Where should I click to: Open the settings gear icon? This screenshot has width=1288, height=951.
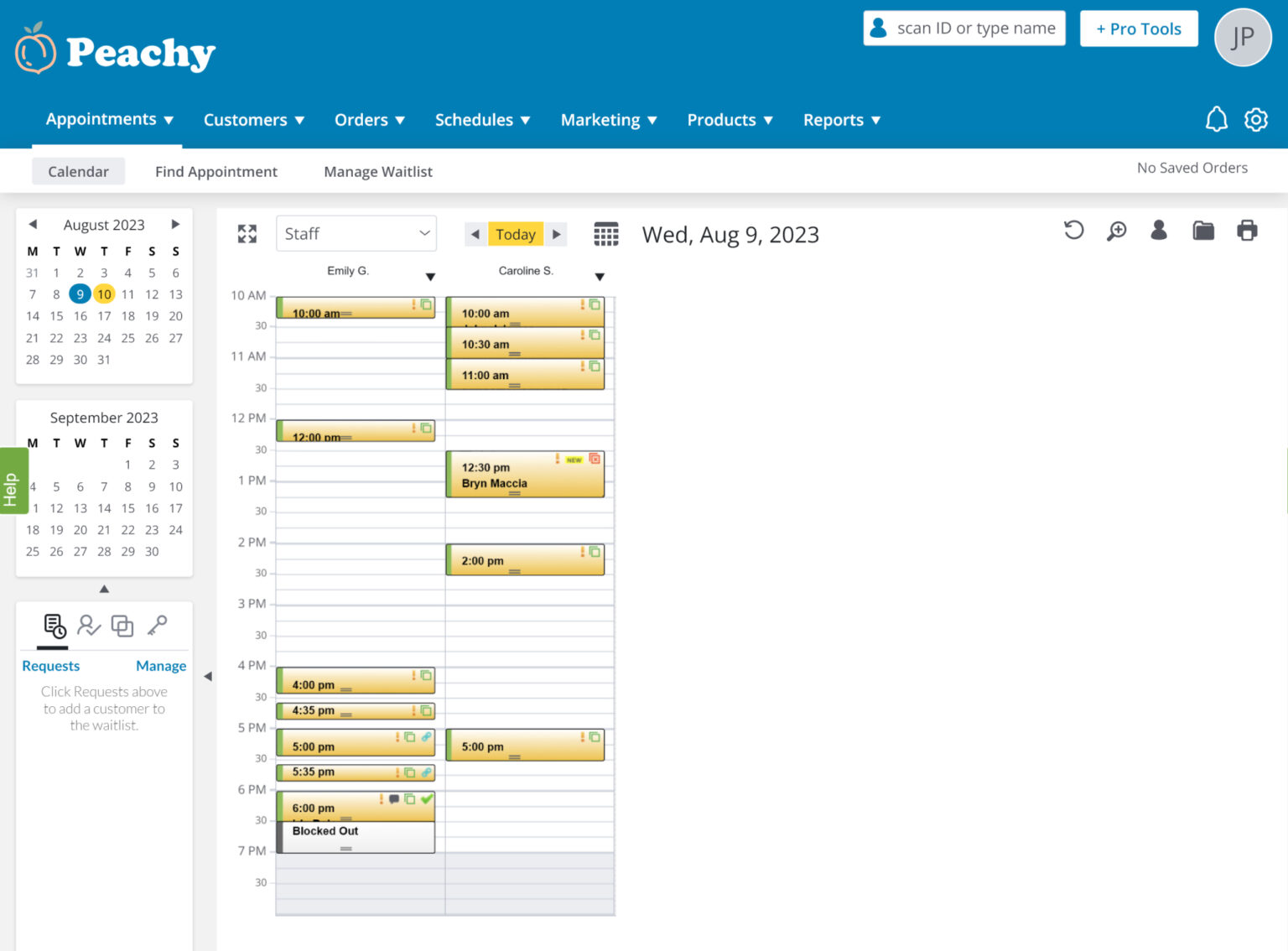1255,120
